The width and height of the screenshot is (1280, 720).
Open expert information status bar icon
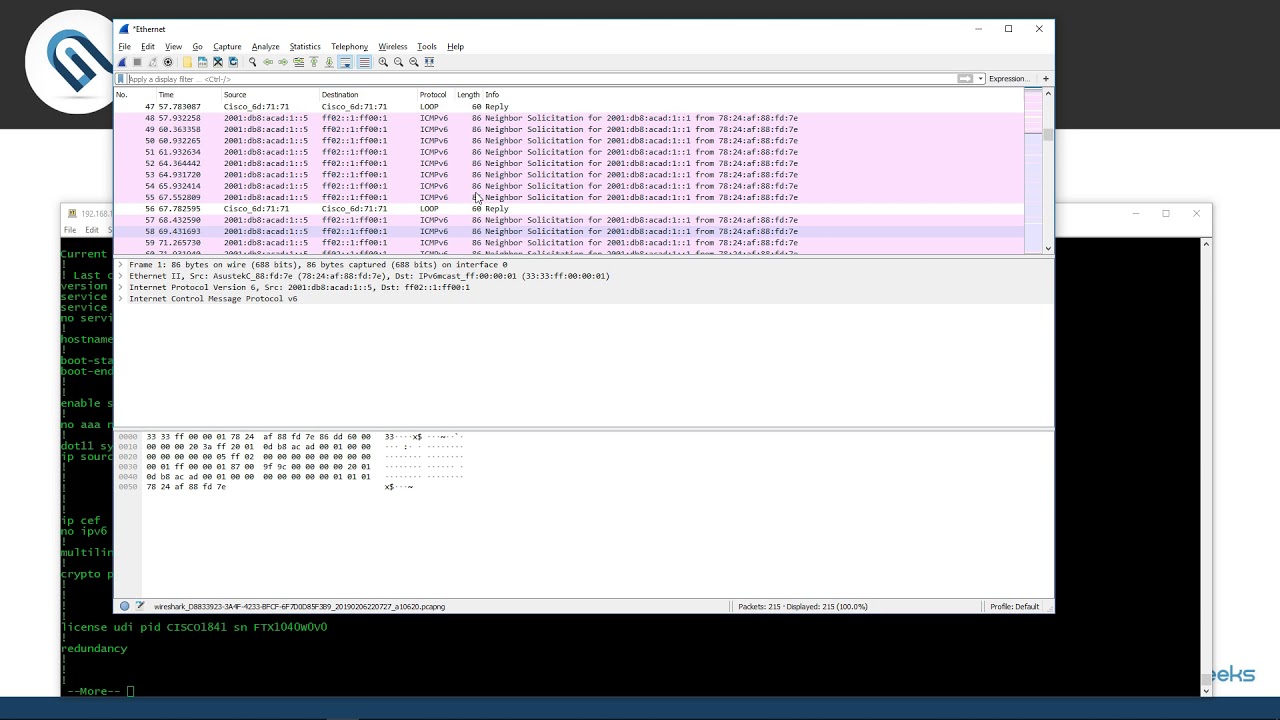(124, 607)
